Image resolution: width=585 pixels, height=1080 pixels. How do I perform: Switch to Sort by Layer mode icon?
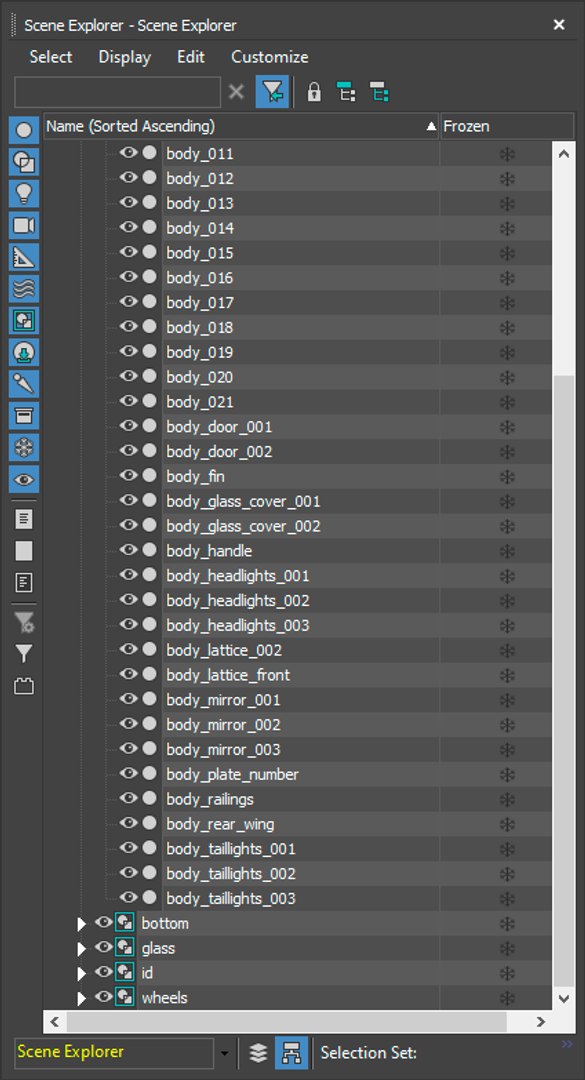(258, 1053)
